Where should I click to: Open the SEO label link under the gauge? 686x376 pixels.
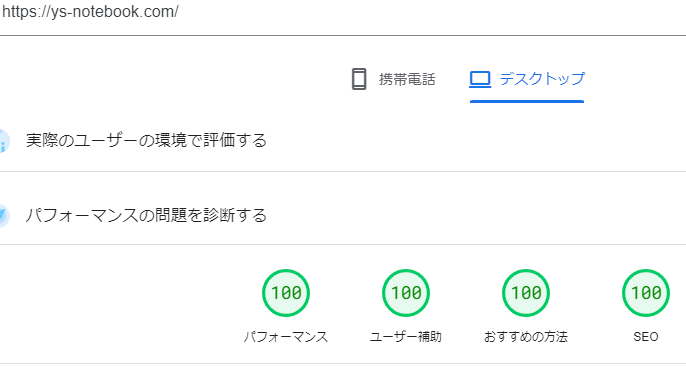tap(646, 337)
